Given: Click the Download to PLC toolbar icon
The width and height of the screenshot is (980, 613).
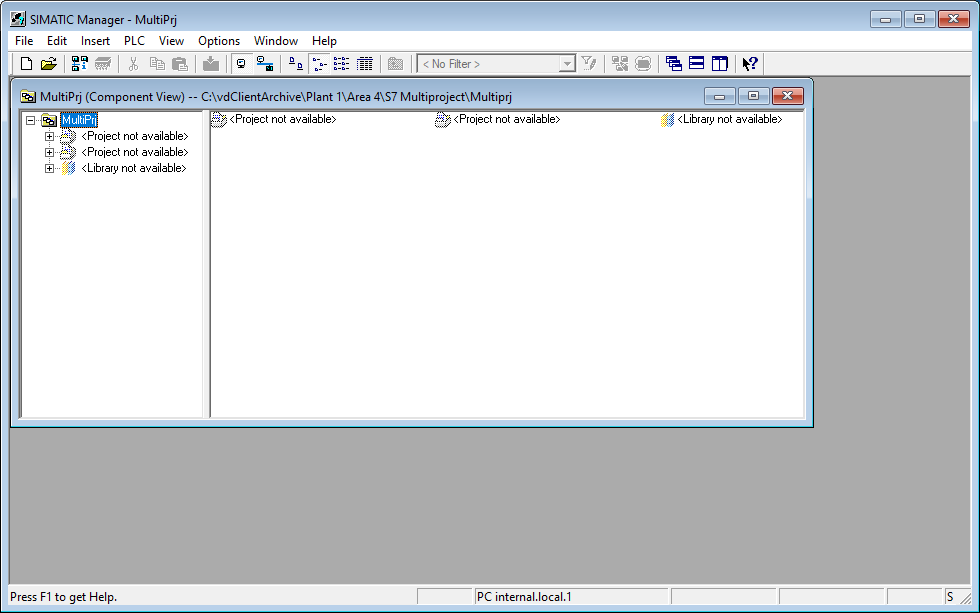Looking at the screenshot, I should coord(211,63).
